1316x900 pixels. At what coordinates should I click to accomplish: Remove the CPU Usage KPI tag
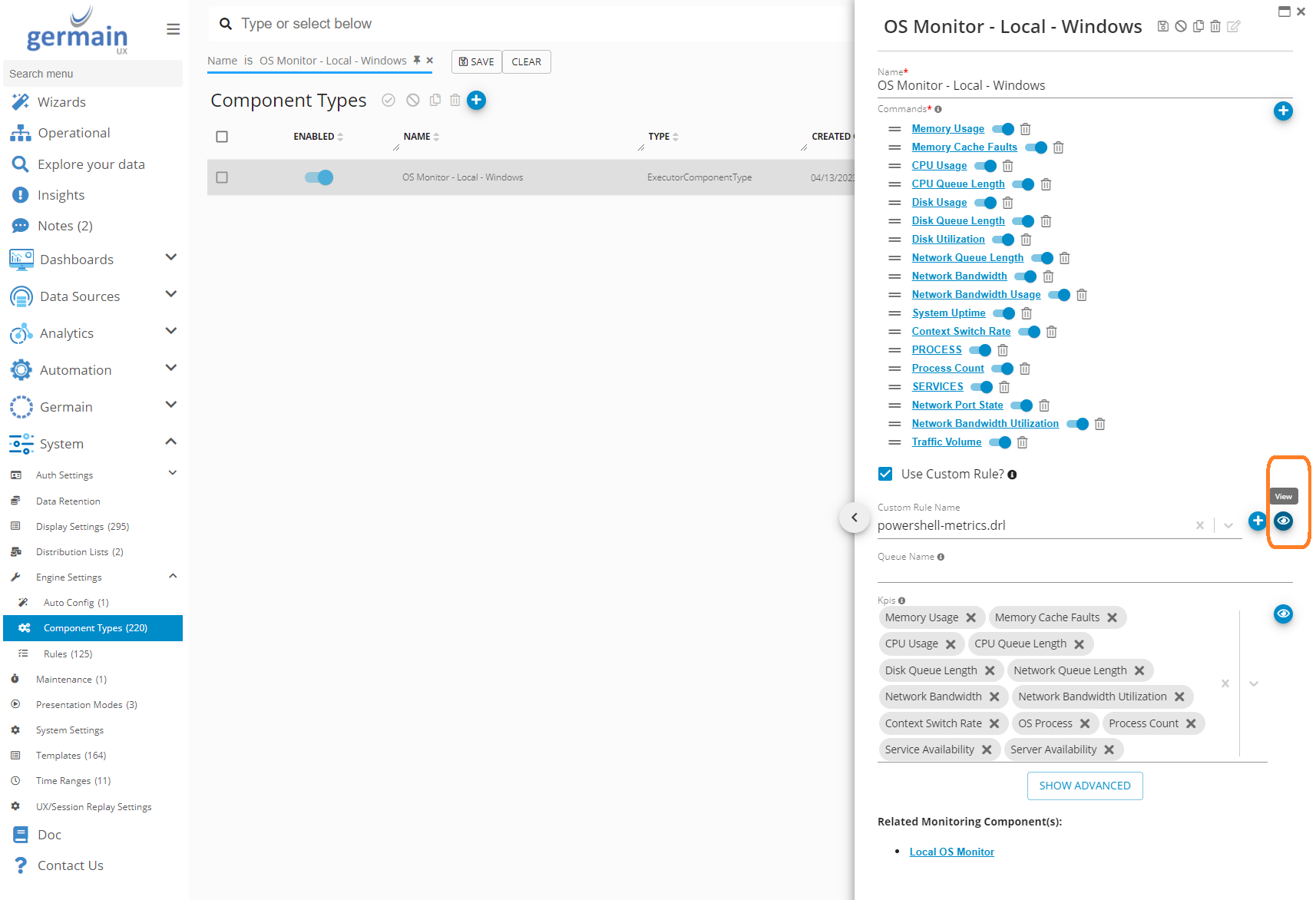coord(951,644)
